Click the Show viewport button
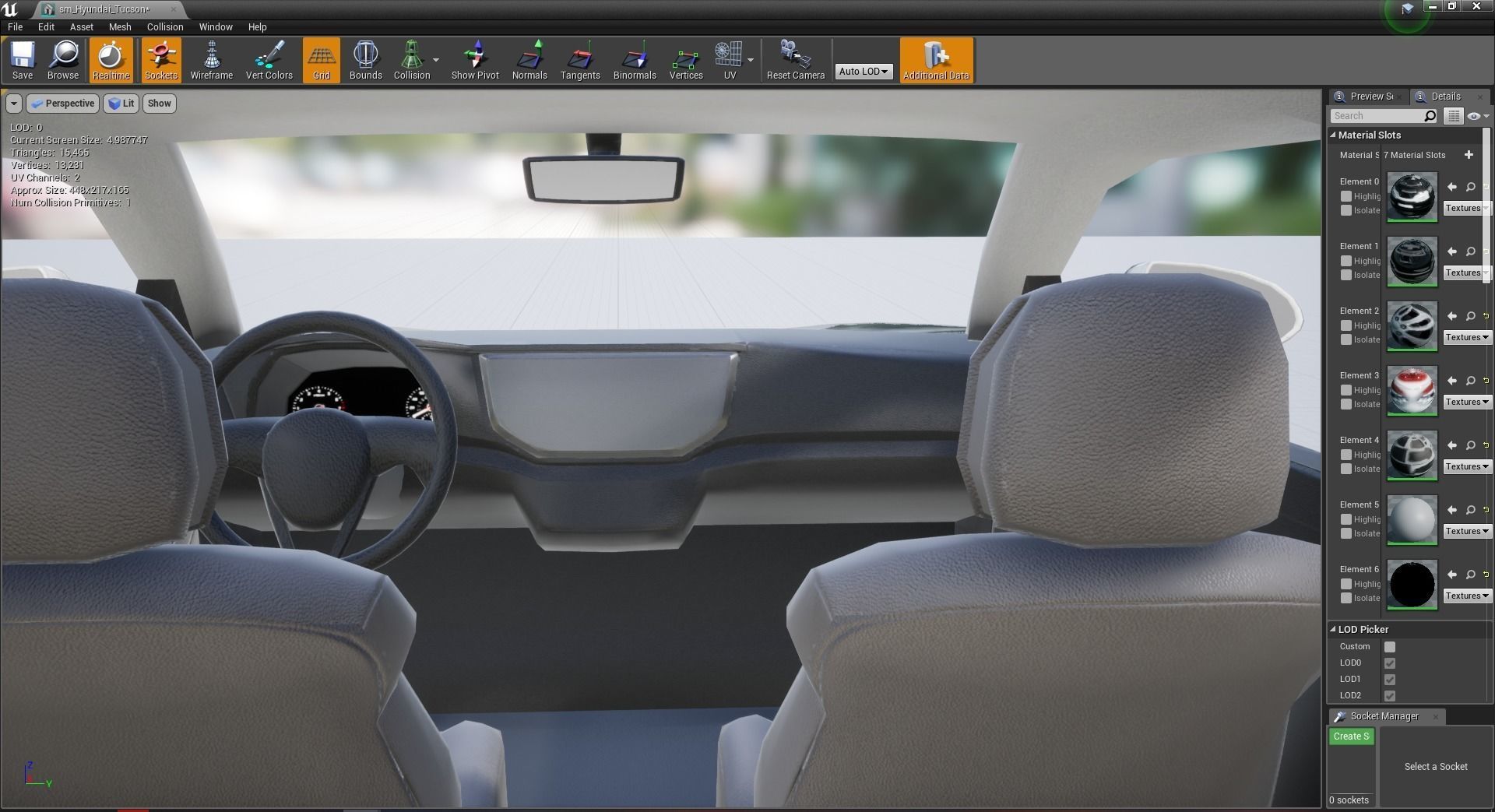This screenshot has width=1495, height=812. tap(159, 104)
